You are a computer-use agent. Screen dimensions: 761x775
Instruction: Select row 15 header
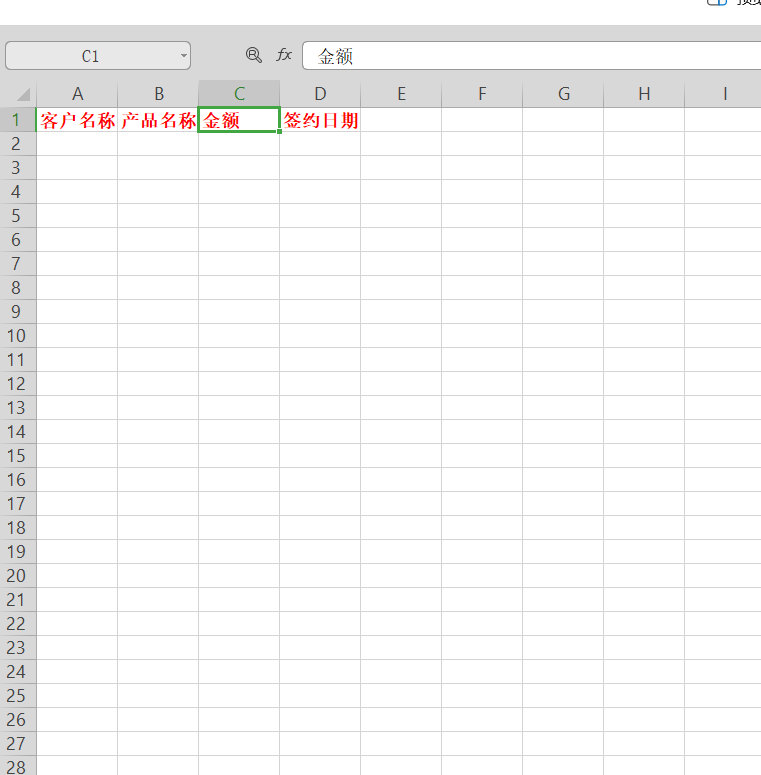click(x=18, y=456)
